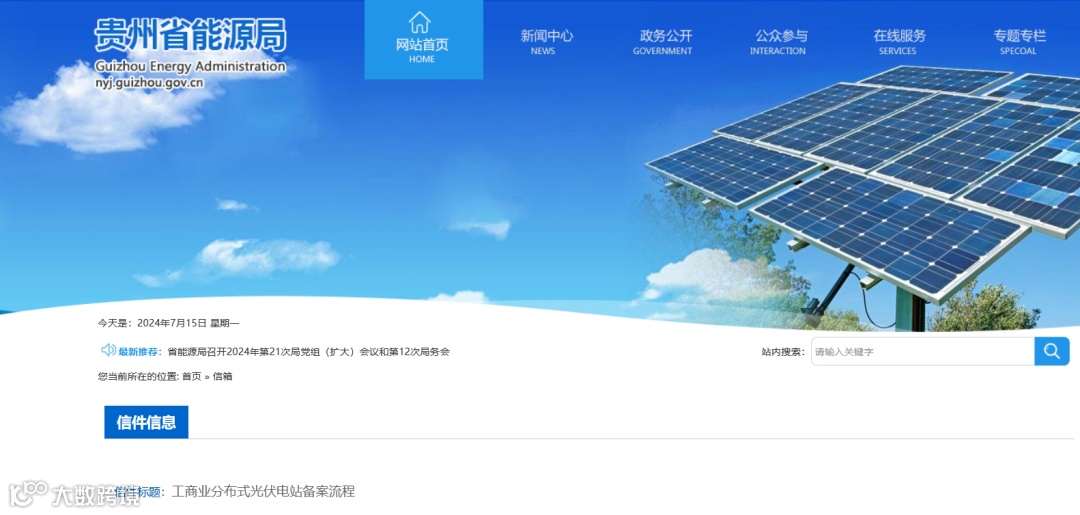Viewport: 1080px width, 515px height.
Task: Click the 贵州省能源局 site title logo
Action: click(x=190, y=35)
